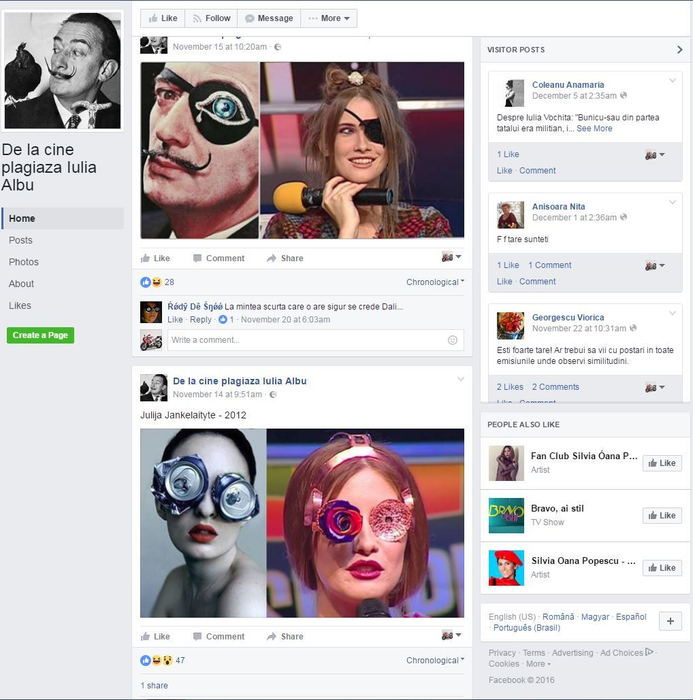The width and height of the screenshot is (693, 700).
Task: Open the crushed can glasses photo
Action: coord(203,523)
